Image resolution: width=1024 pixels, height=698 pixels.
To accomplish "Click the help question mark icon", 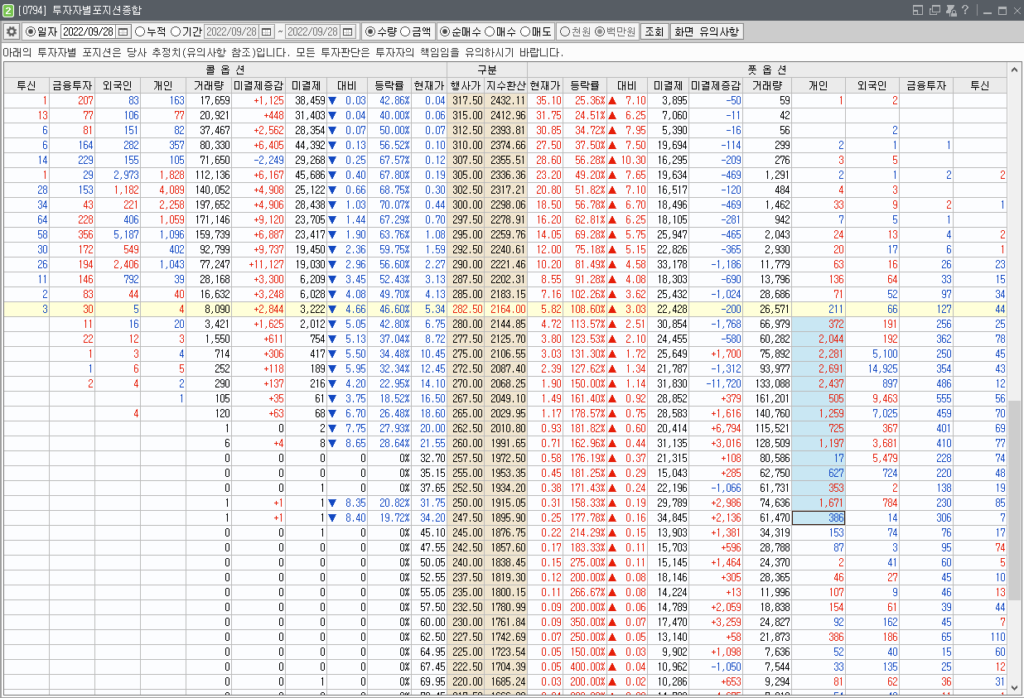I will 963,10.
